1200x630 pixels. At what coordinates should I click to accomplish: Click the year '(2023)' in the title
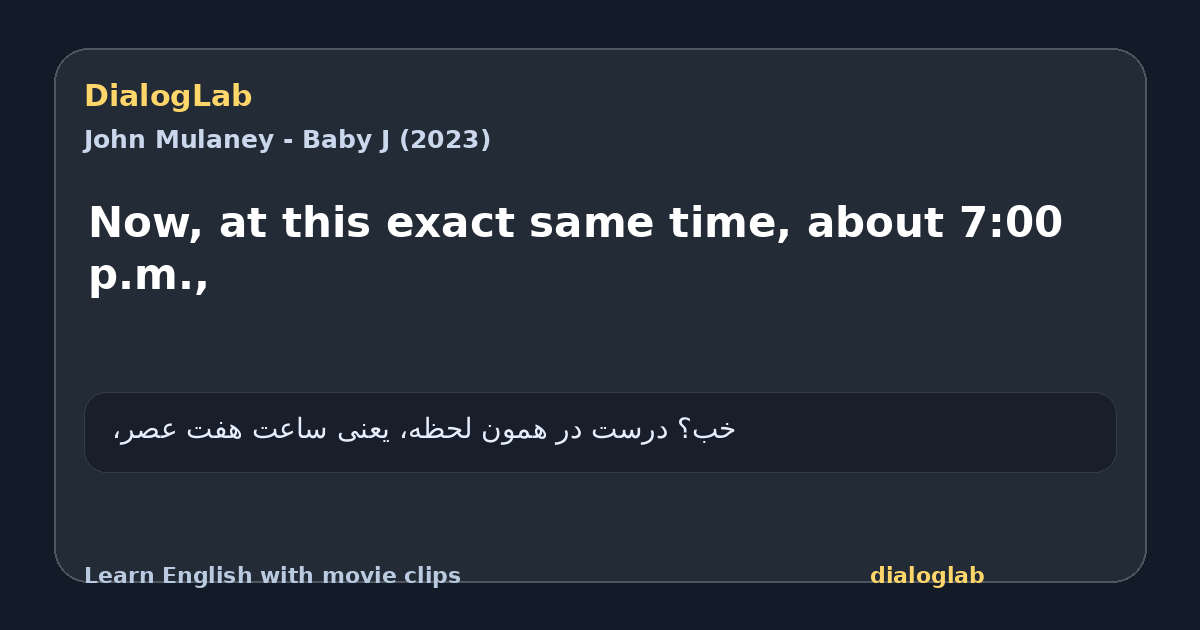tap(445, 140)
